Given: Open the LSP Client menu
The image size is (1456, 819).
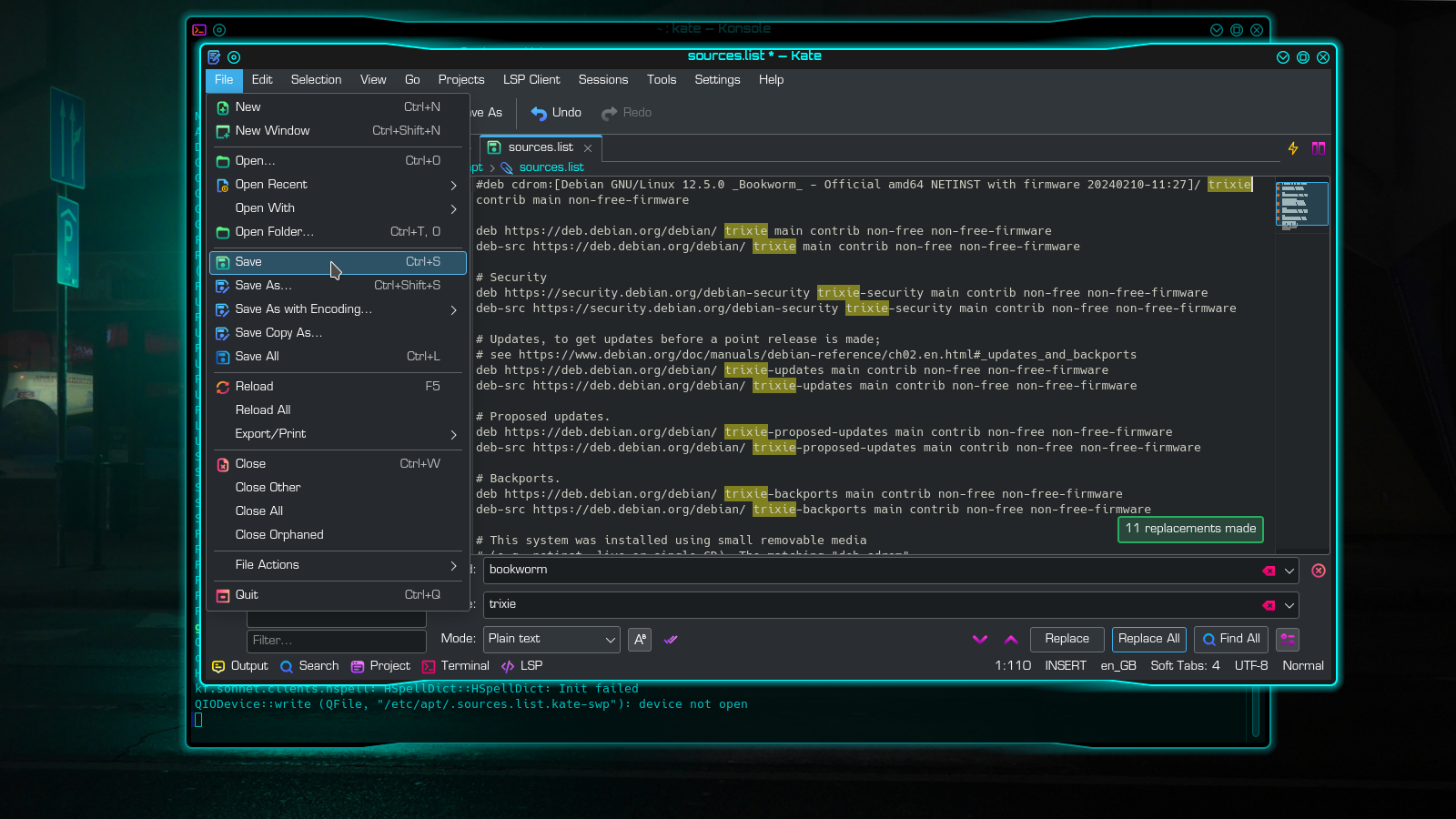Looking at the screenshot, I should 531,80.
